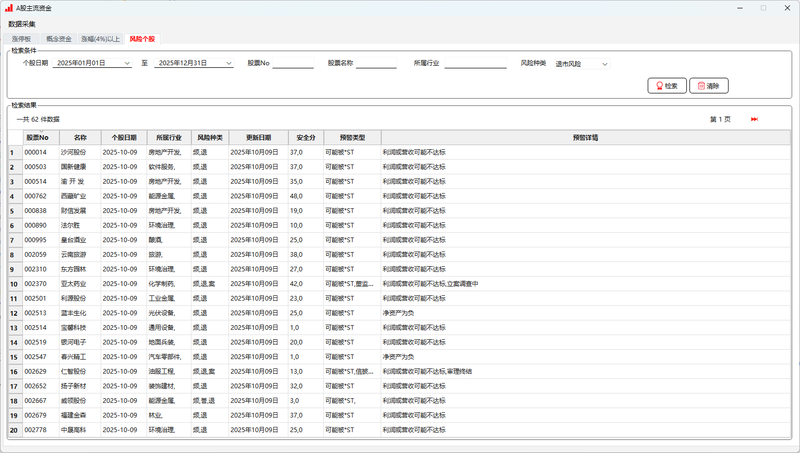Click the 所属行业 input field
800x453 pixels.
click(475, 63)
